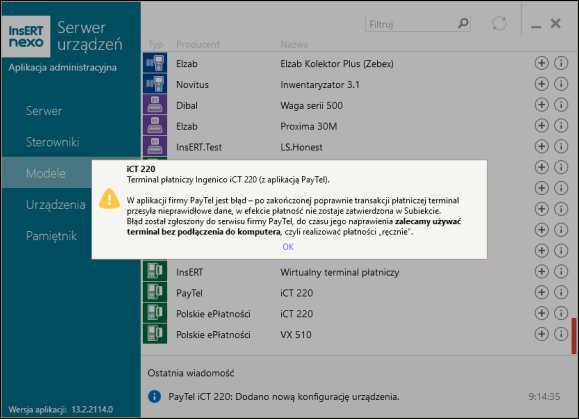Show info for InsERT.Test LS.Honest

click(x=561, y=147)
